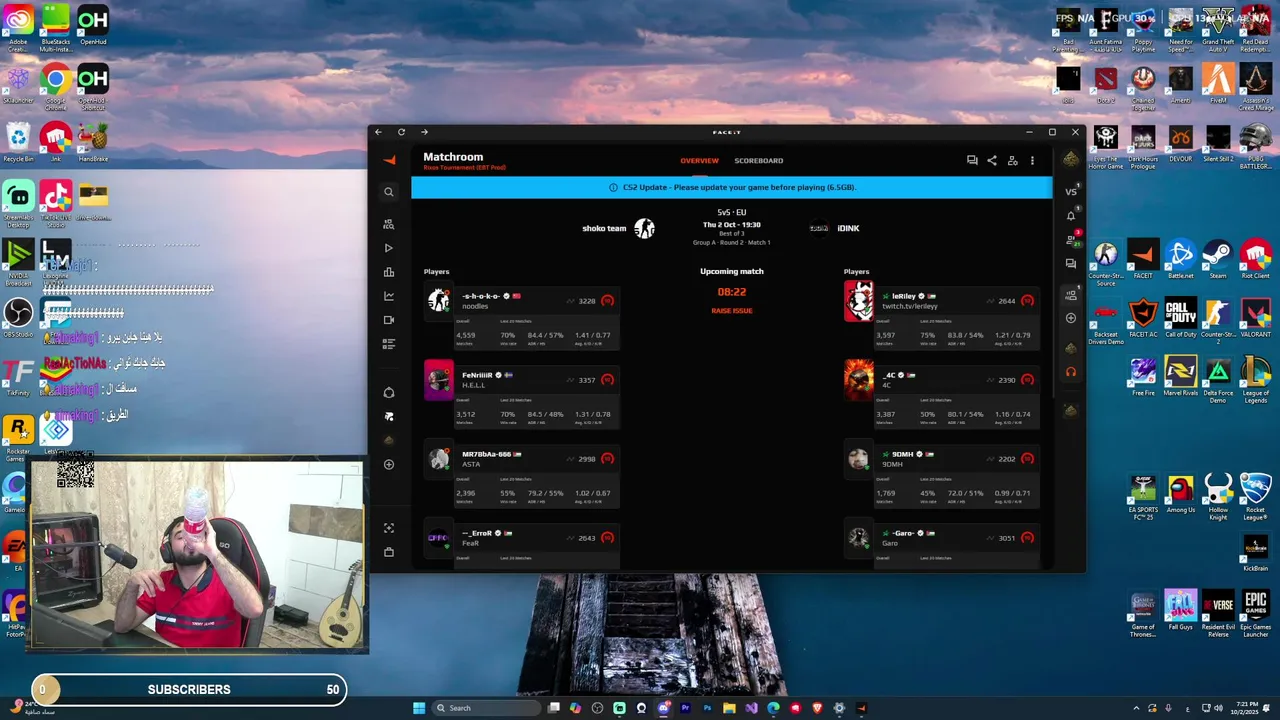Click the 3228 Elo value for -s-h-o-k-o-

(x=586, y=301)
